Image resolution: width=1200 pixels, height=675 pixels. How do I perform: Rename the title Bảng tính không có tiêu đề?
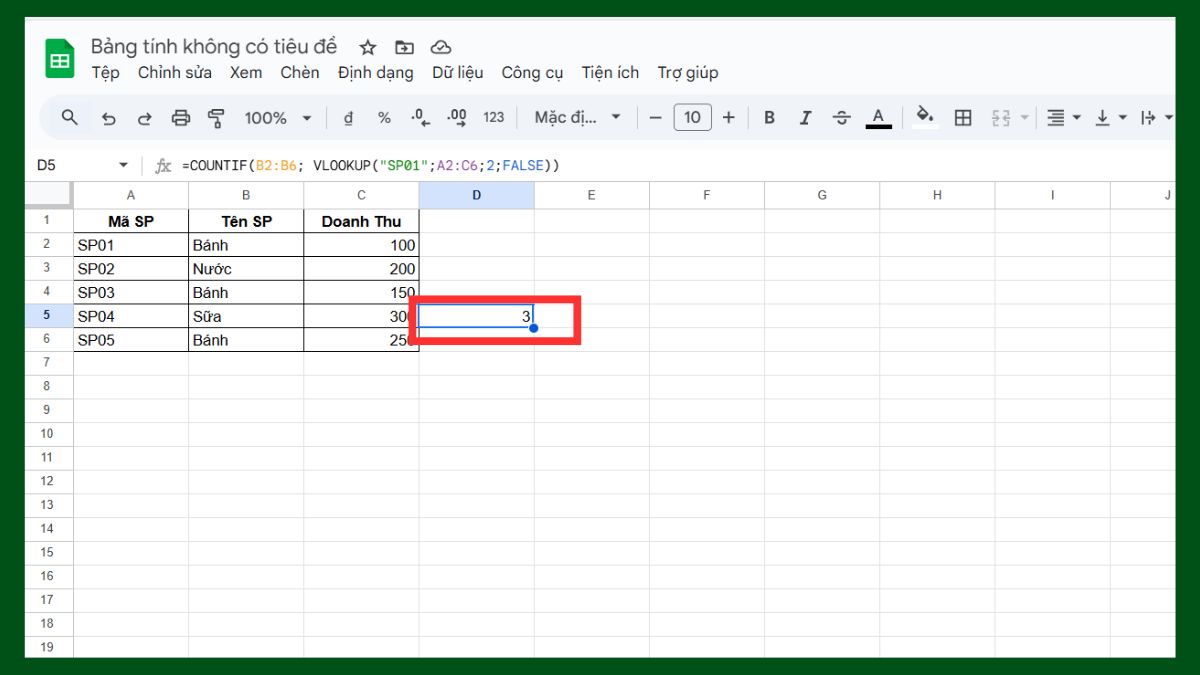pyautogui.click(x=214, y=46)
